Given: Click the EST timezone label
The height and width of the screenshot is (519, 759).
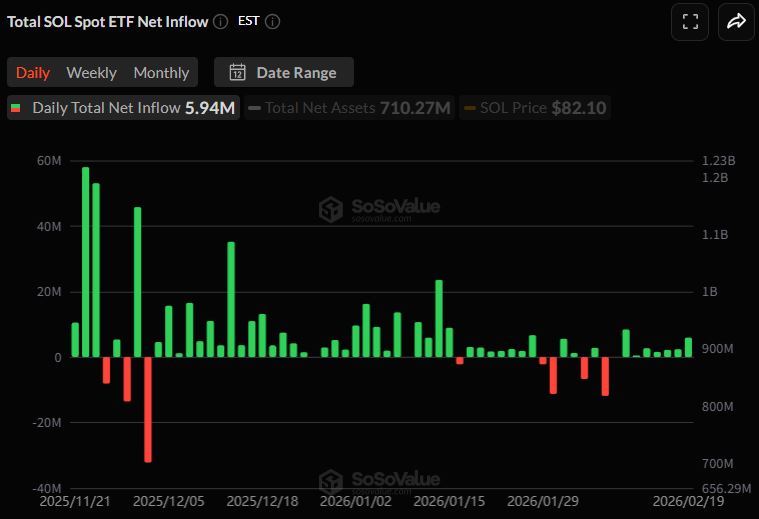Looking at the screenshot, I should point(249,21).
